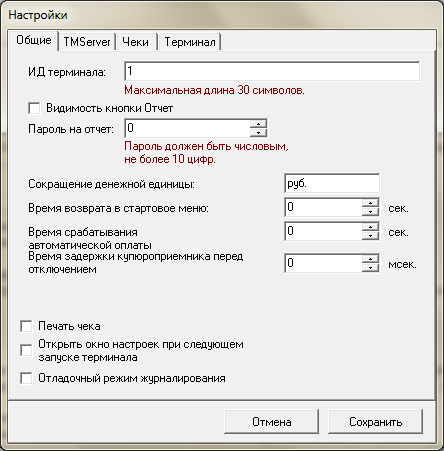The image size is (444, 451).
Task: Increase купюроприемник delay in мсек.
Action: tap(370, 259)
